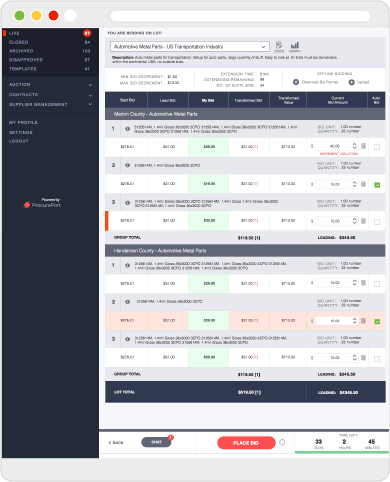This screenshot has height=482, width=390.
Task: Click Henderson County item 3 bid amount field
Action: pos(337,358)
